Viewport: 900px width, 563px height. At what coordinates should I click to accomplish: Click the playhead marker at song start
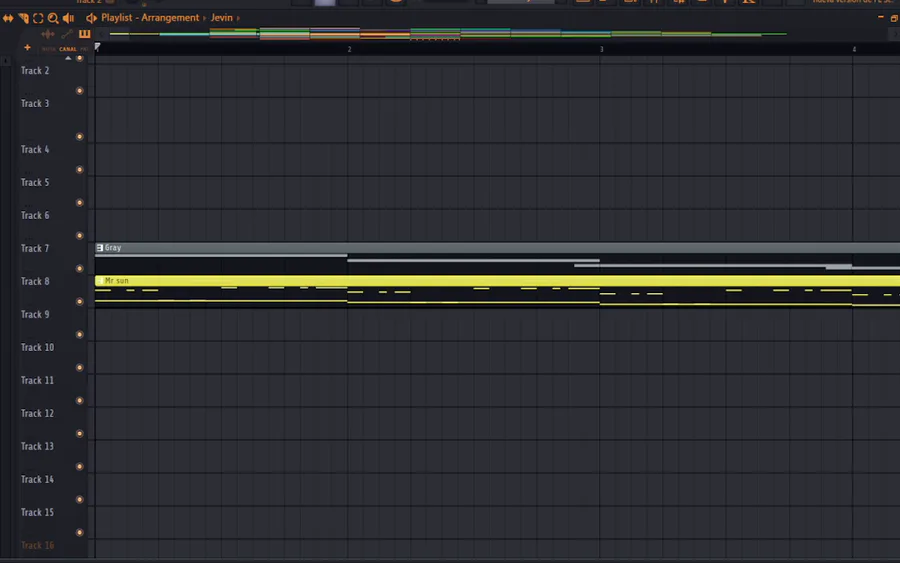click(x=98, y=47)
